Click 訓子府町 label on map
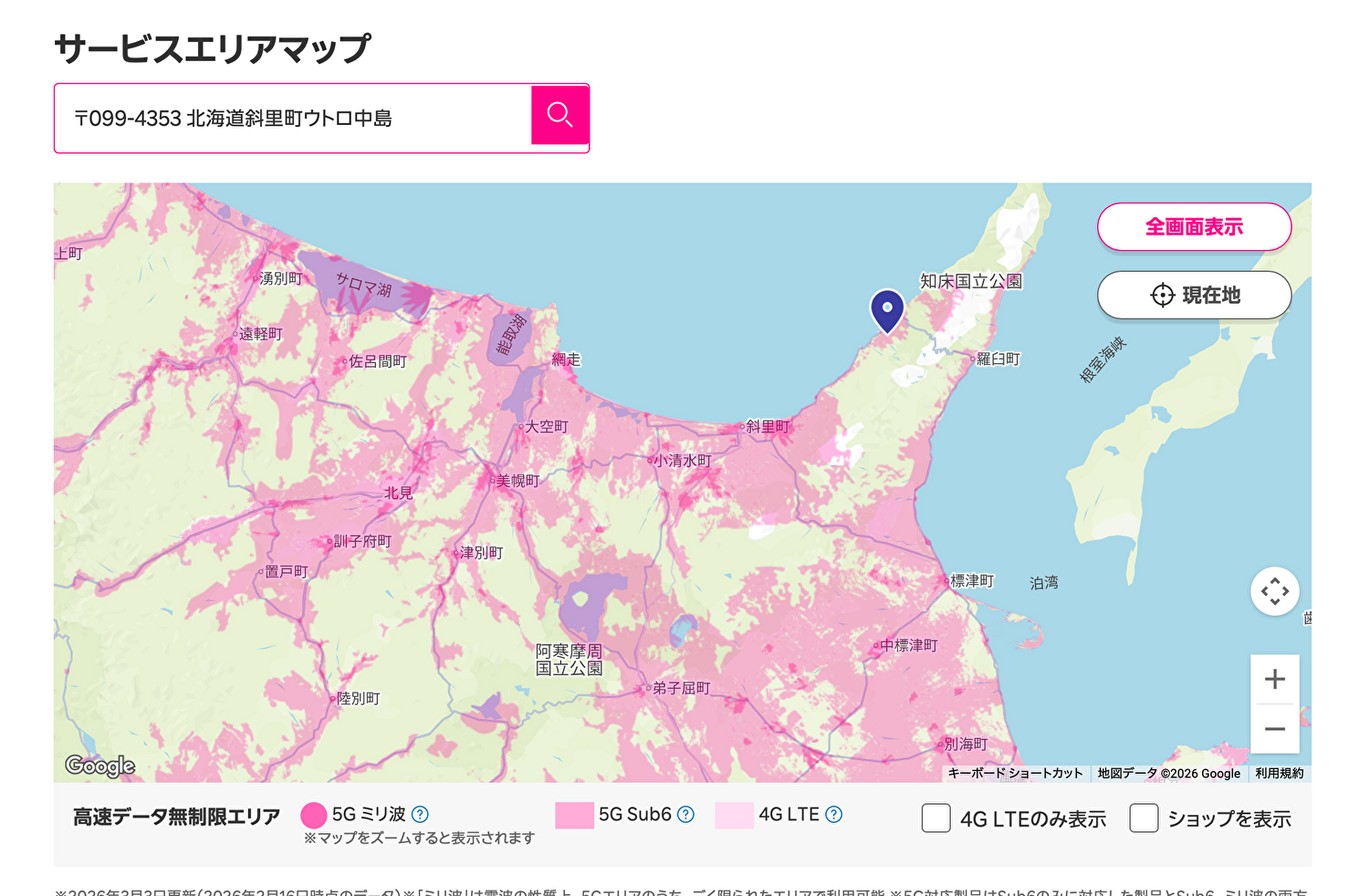This screenshot has width=1369, height=896. 362,541
